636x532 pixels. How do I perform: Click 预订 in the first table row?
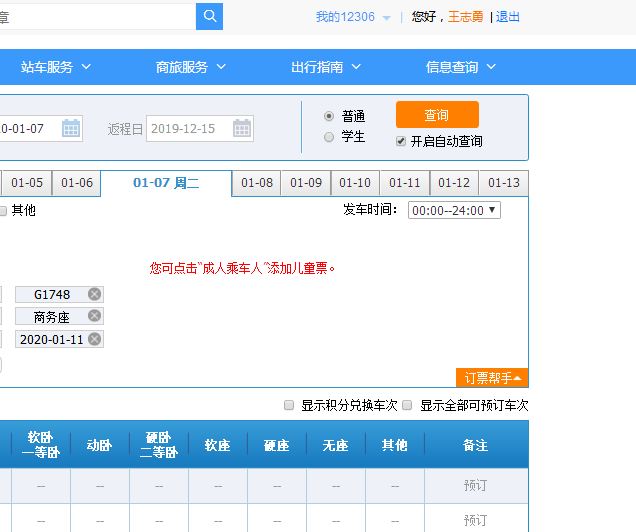tap(475, 485)
